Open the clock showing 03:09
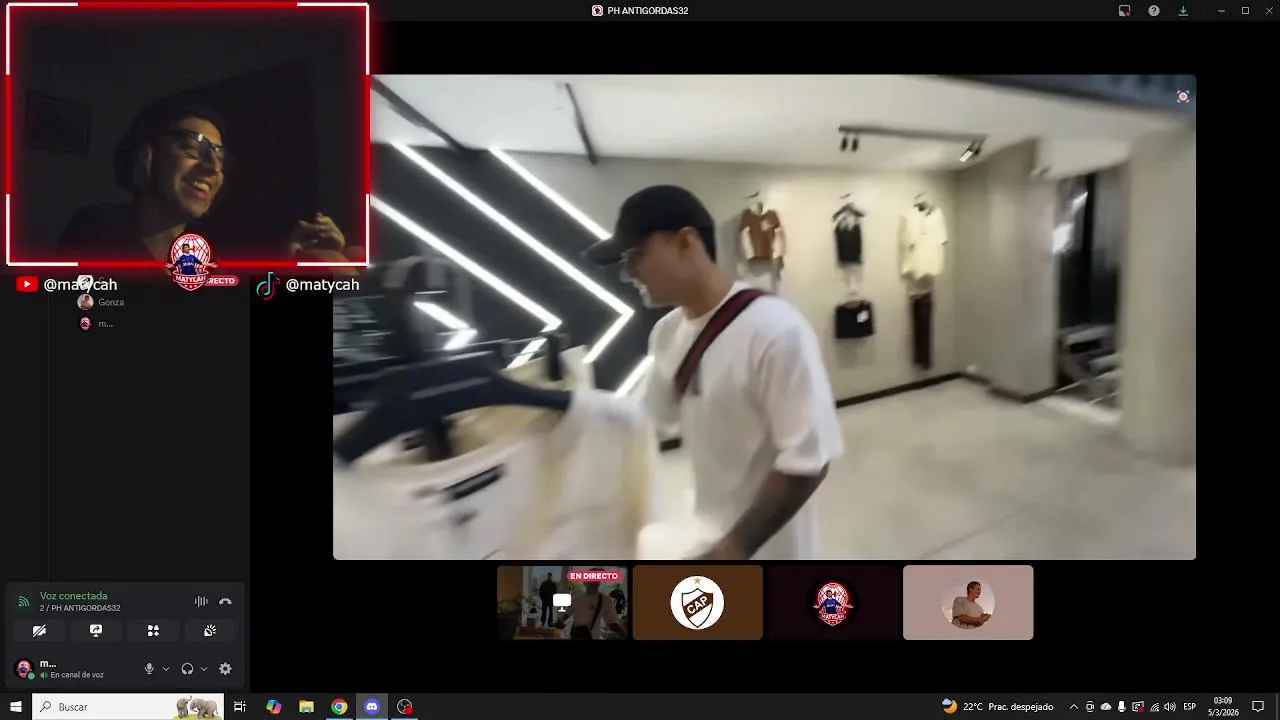The width and height of the screenshot is (1280, 720). click(x=1223, y=707)
